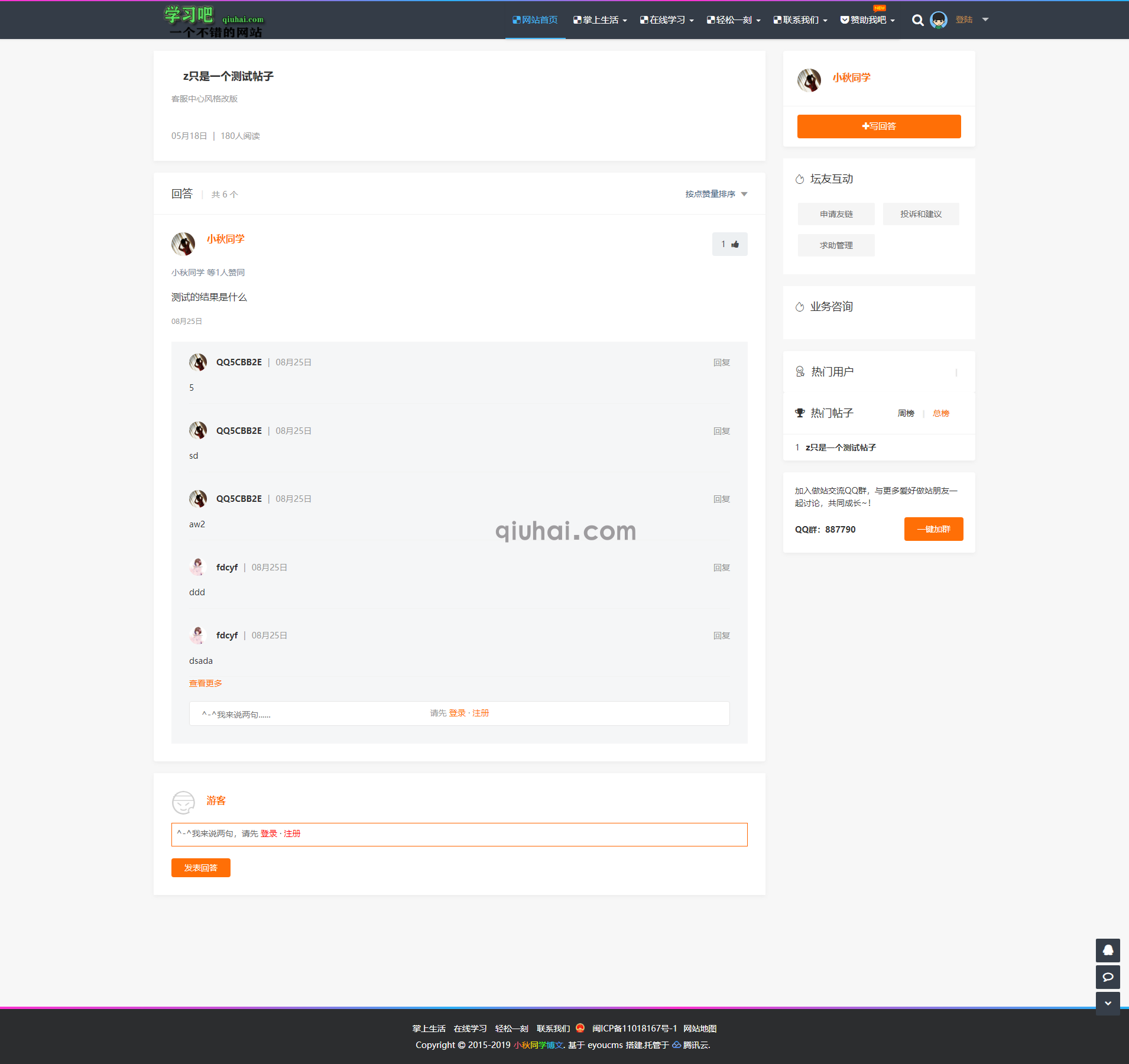Expand the login dropdown arrow
This screenshot has height=1064, width=1129.
click(985, 20)
